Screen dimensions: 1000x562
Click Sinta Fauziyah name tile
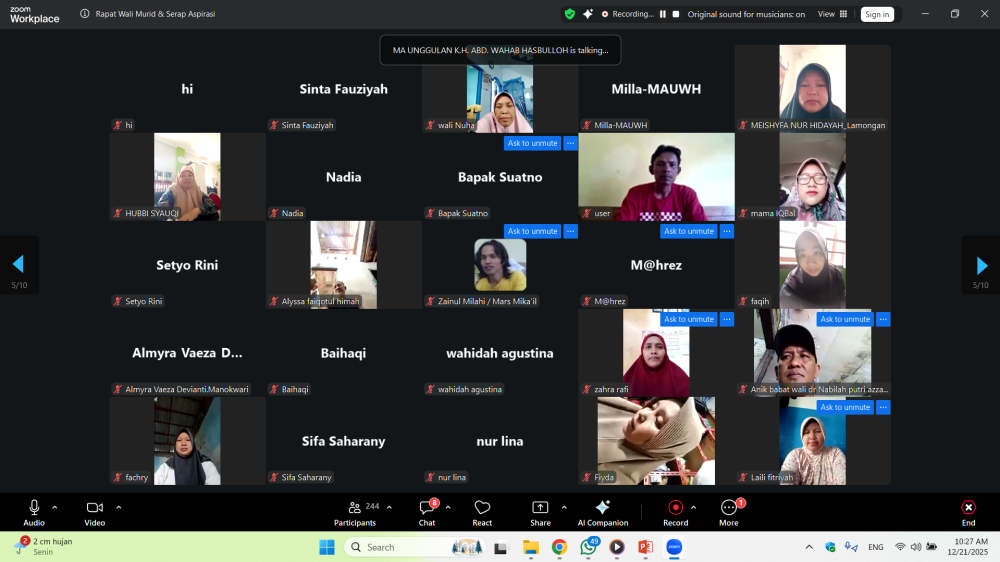[344, 89]
